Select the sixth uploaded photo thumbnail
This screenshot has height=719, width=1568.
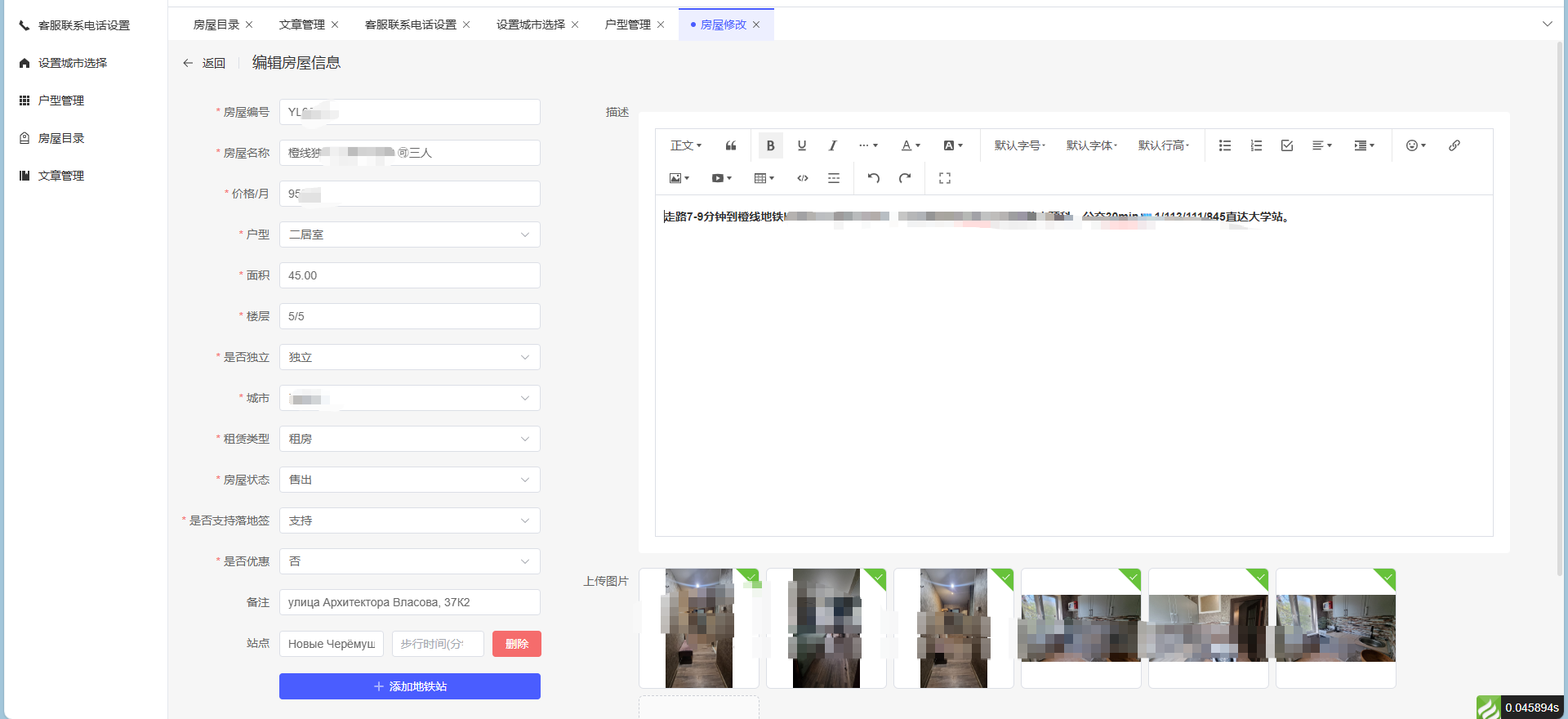1336,628
